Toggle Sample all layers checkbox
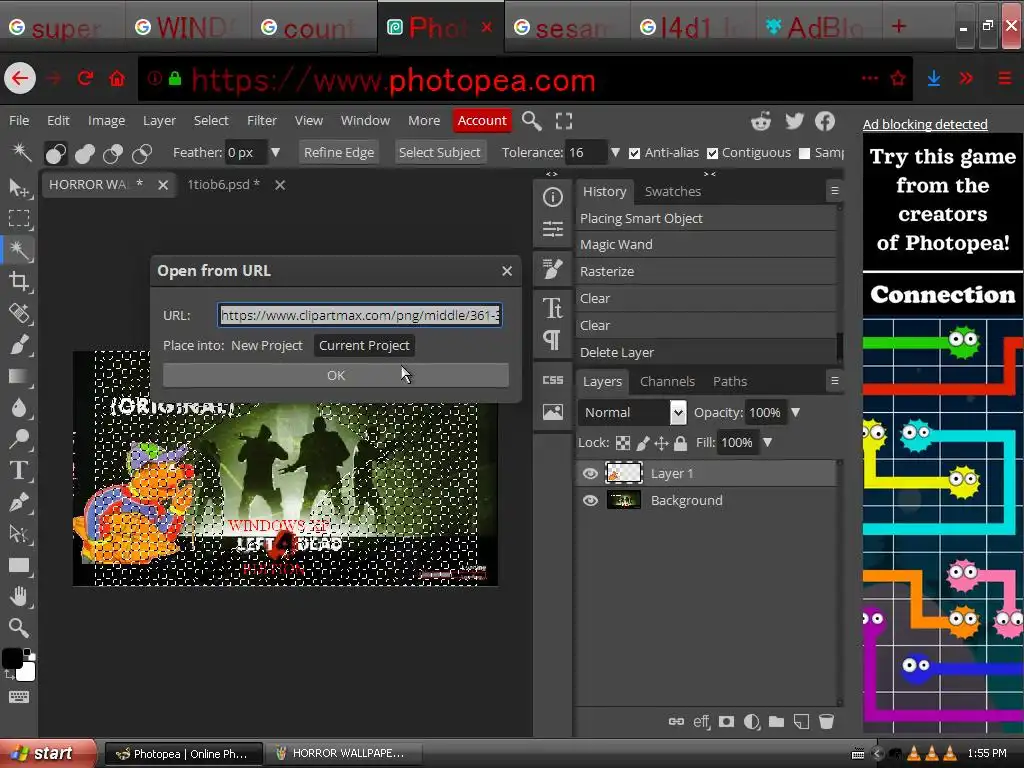The height and width of the screenshot is (768, 1024). point(805,153)
